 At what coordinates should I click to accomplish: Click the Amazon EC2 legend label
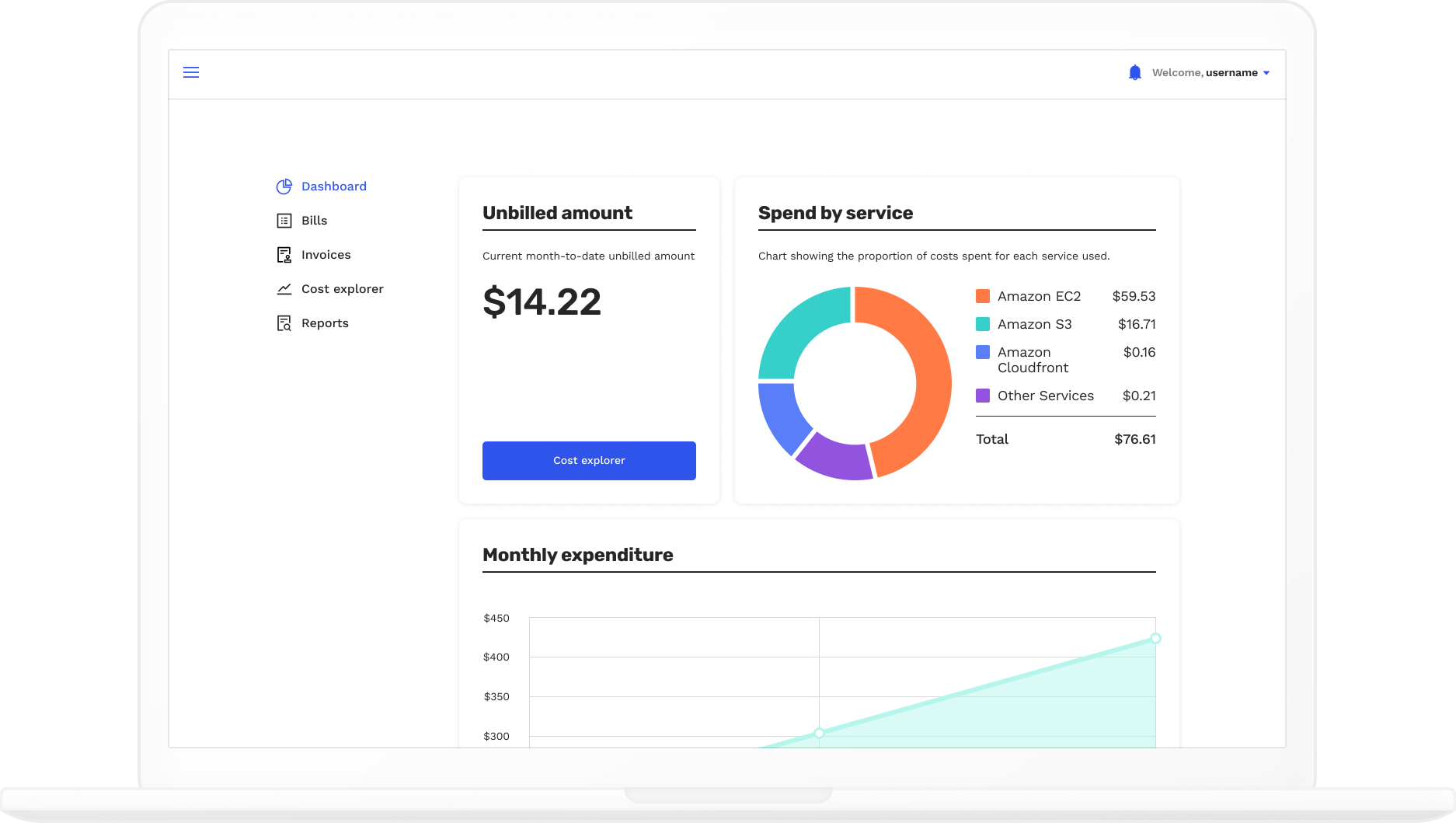pyautogui.click(x=1040, y=296)
